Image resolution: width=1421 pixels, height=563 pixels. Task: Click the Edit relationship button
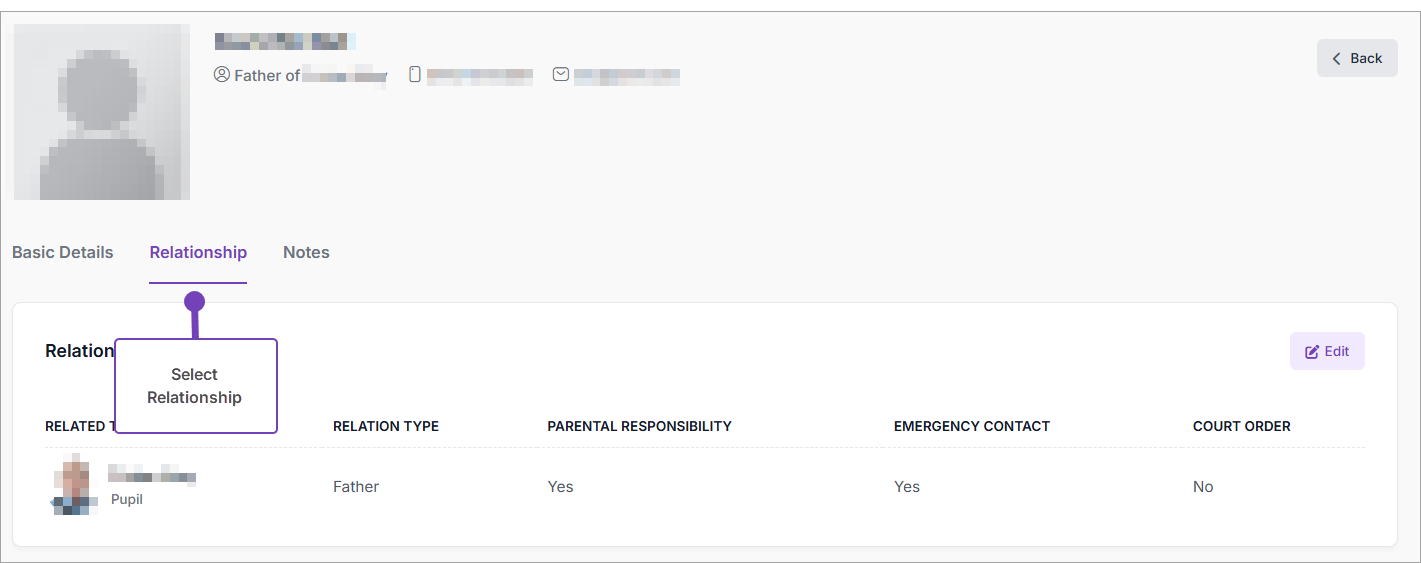pos(1326,351)
